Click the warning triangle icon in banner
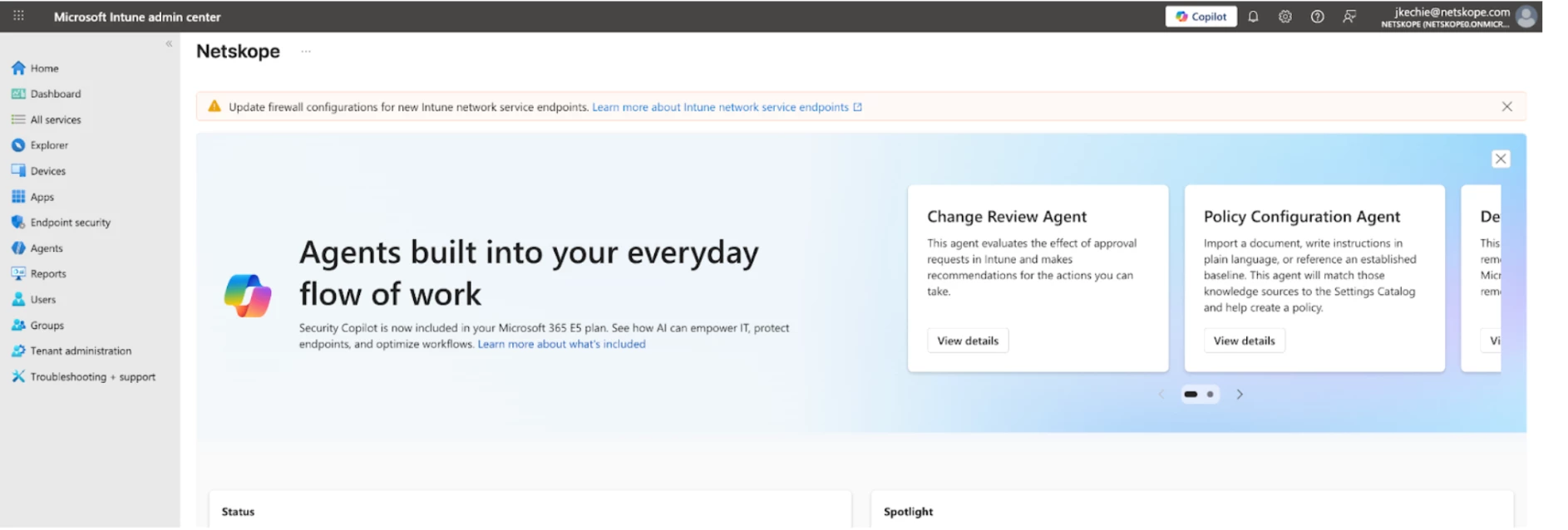 click(x=214, y=106)
